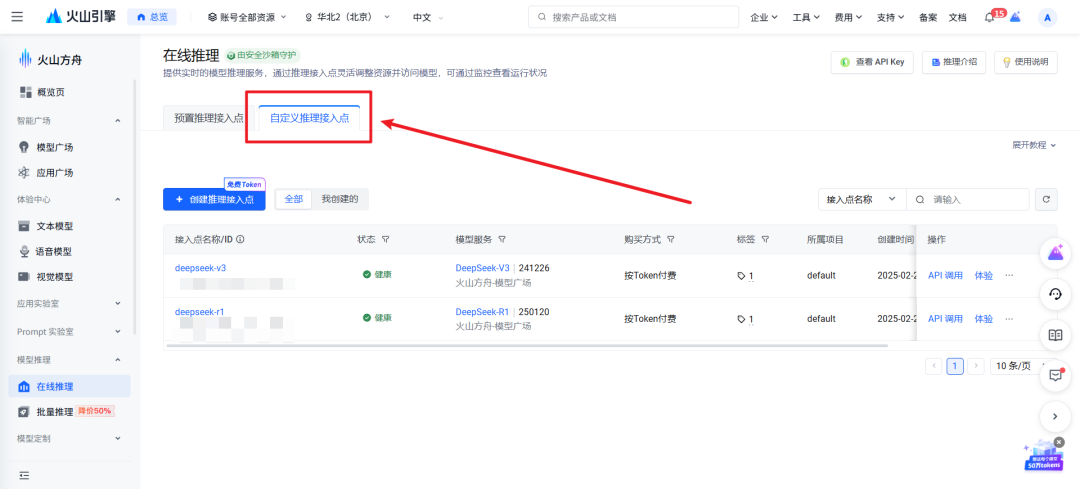Filter by 购买方式 column icon
1080x489 pixels.
670,240
